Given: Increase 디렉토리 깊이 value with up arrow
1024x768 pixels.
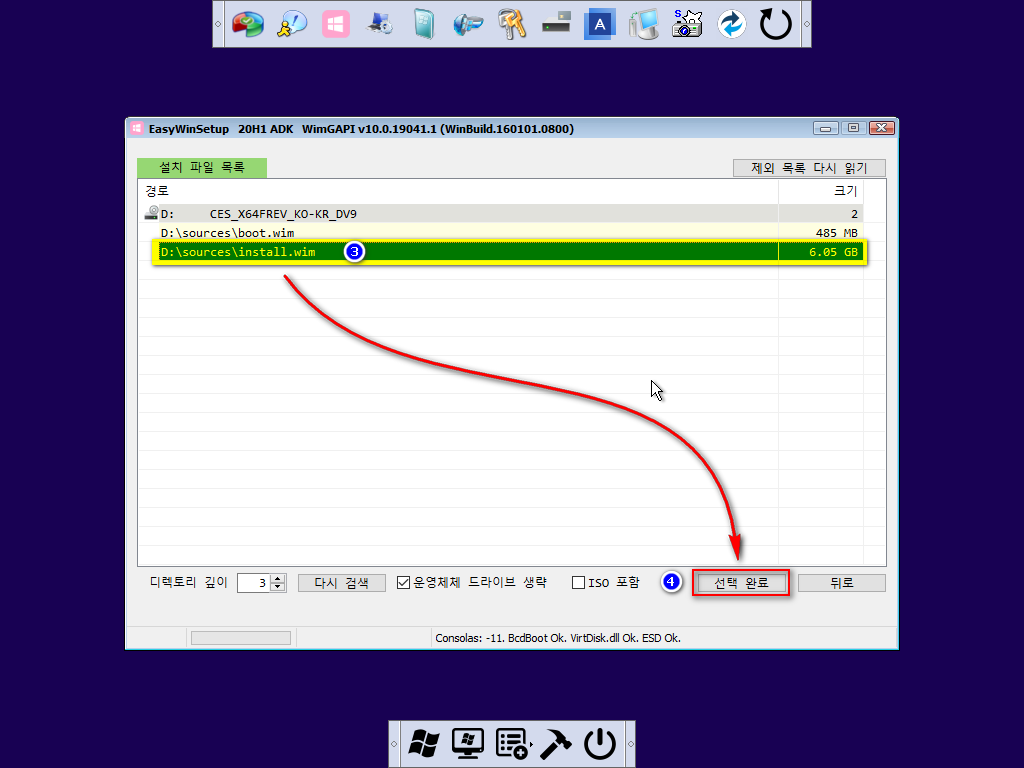Looking at the screenshot, I should pyautogui.click(x=278, y=578).
